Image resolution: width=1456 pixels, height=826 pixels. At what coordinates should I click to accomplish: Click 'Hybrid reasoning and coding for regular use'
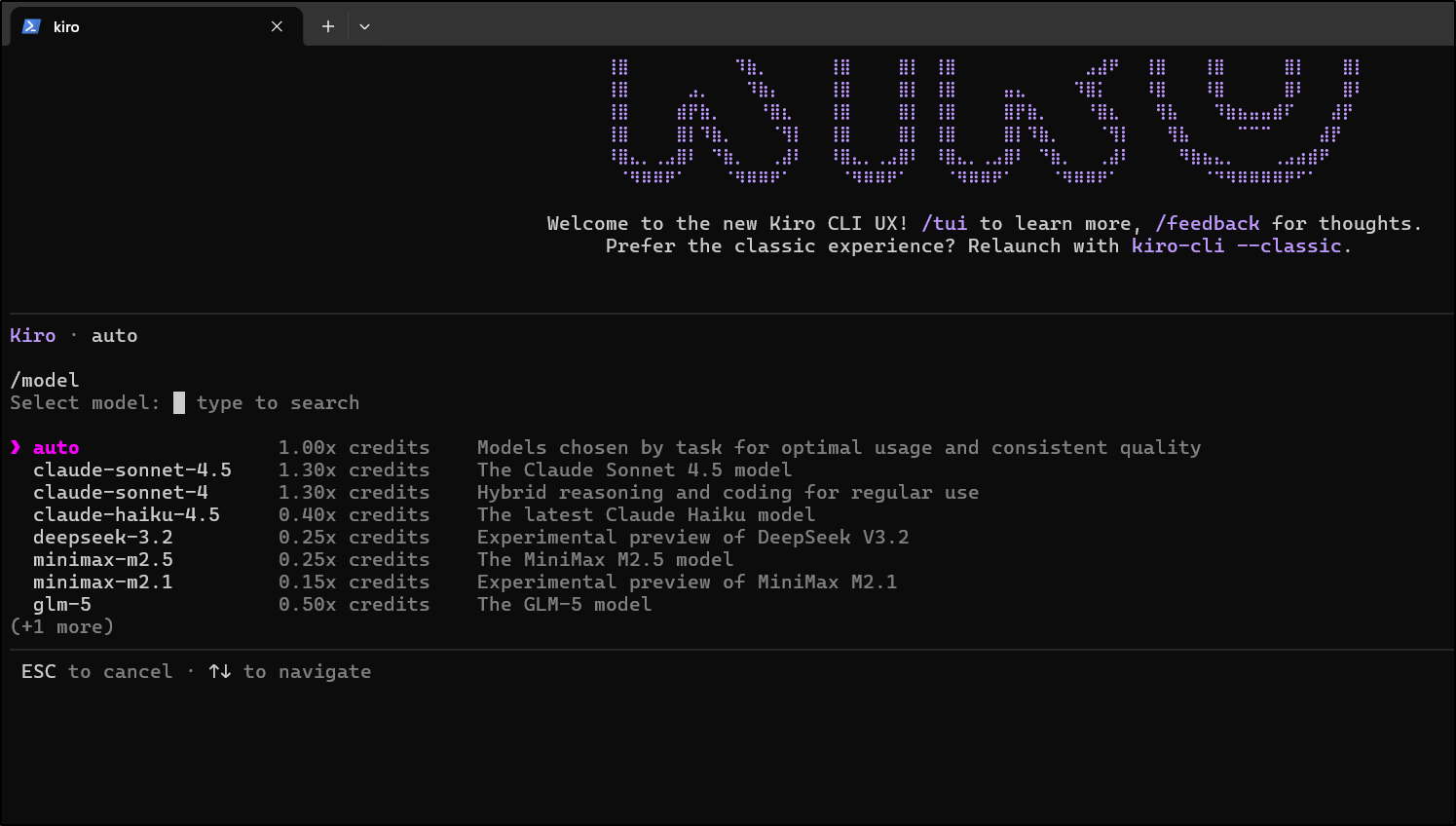point(728,493)
